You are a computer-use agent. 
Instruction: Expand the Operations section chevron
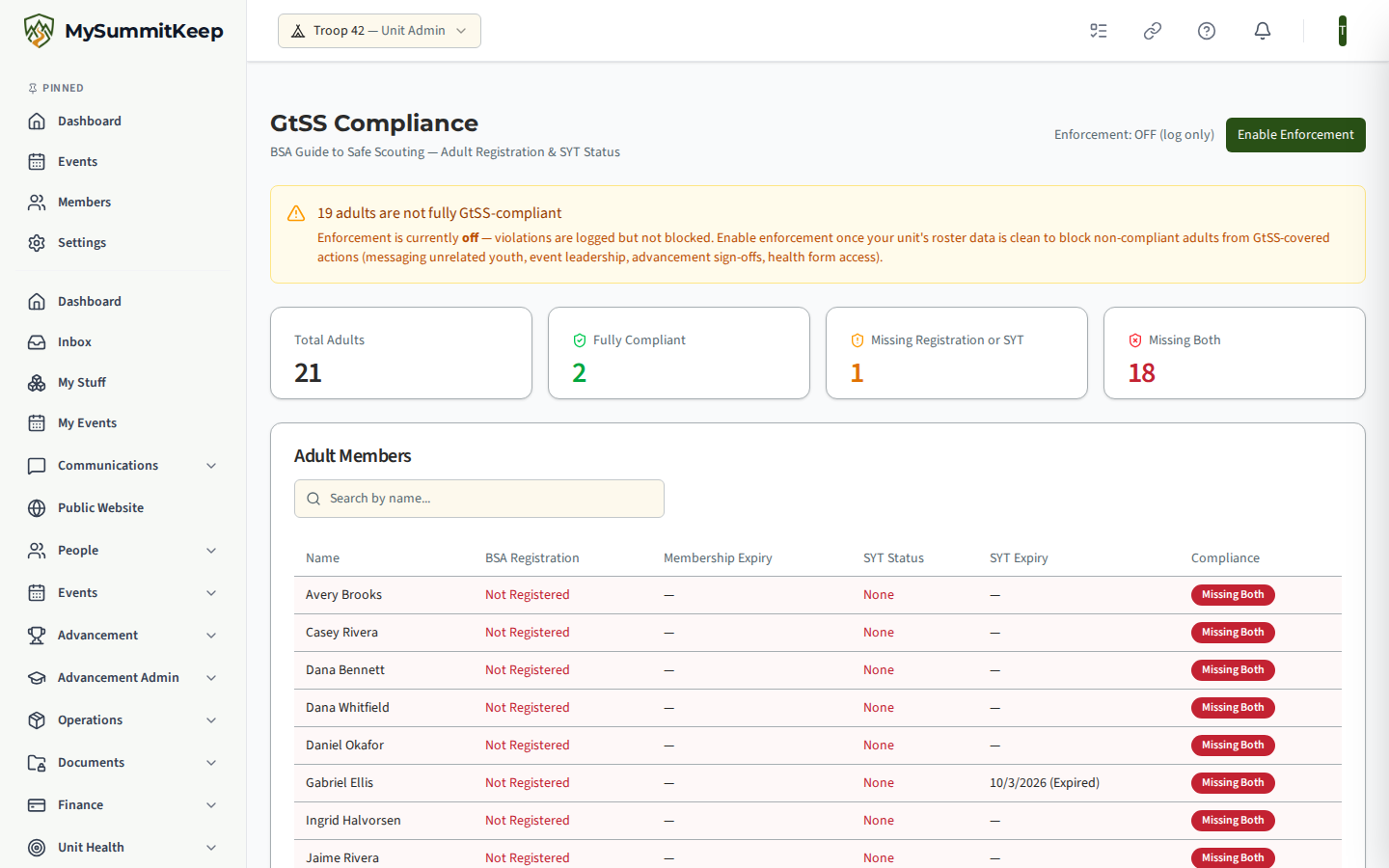pos(211,720)
